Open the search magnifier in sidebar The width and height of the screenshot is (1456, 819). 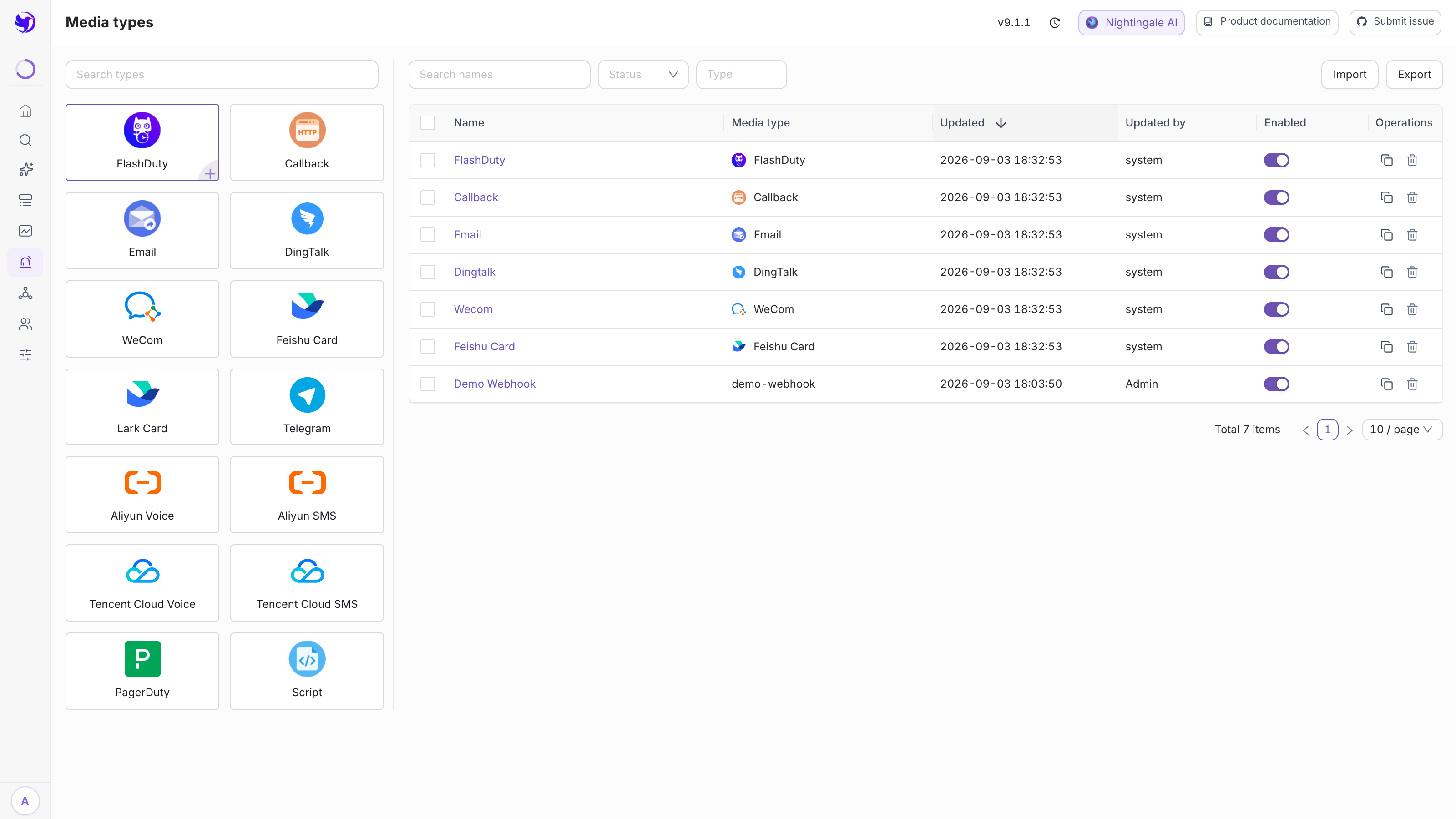pos(25,140)
